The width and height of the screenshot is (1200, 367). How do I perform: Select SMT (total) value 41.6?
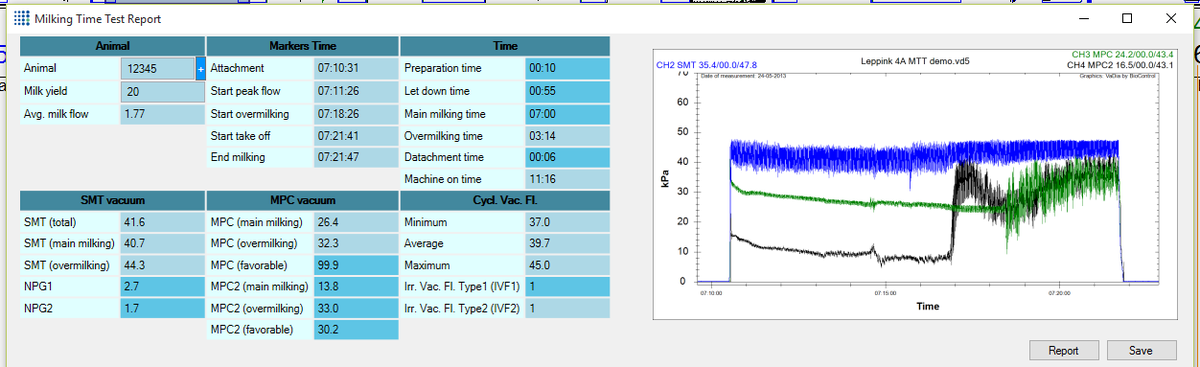pos(162,222)
